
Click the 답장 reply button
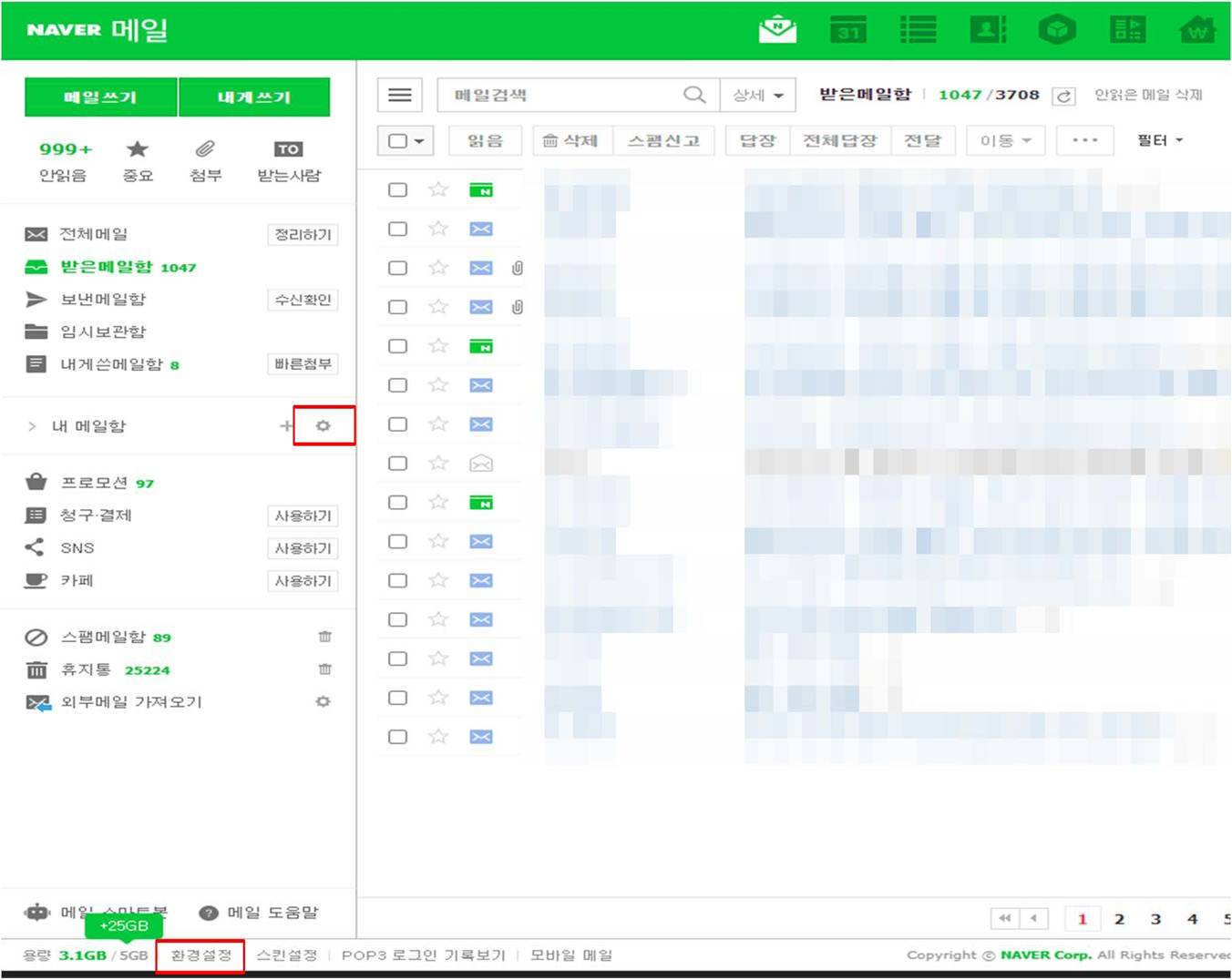click(x=757, y=140)
